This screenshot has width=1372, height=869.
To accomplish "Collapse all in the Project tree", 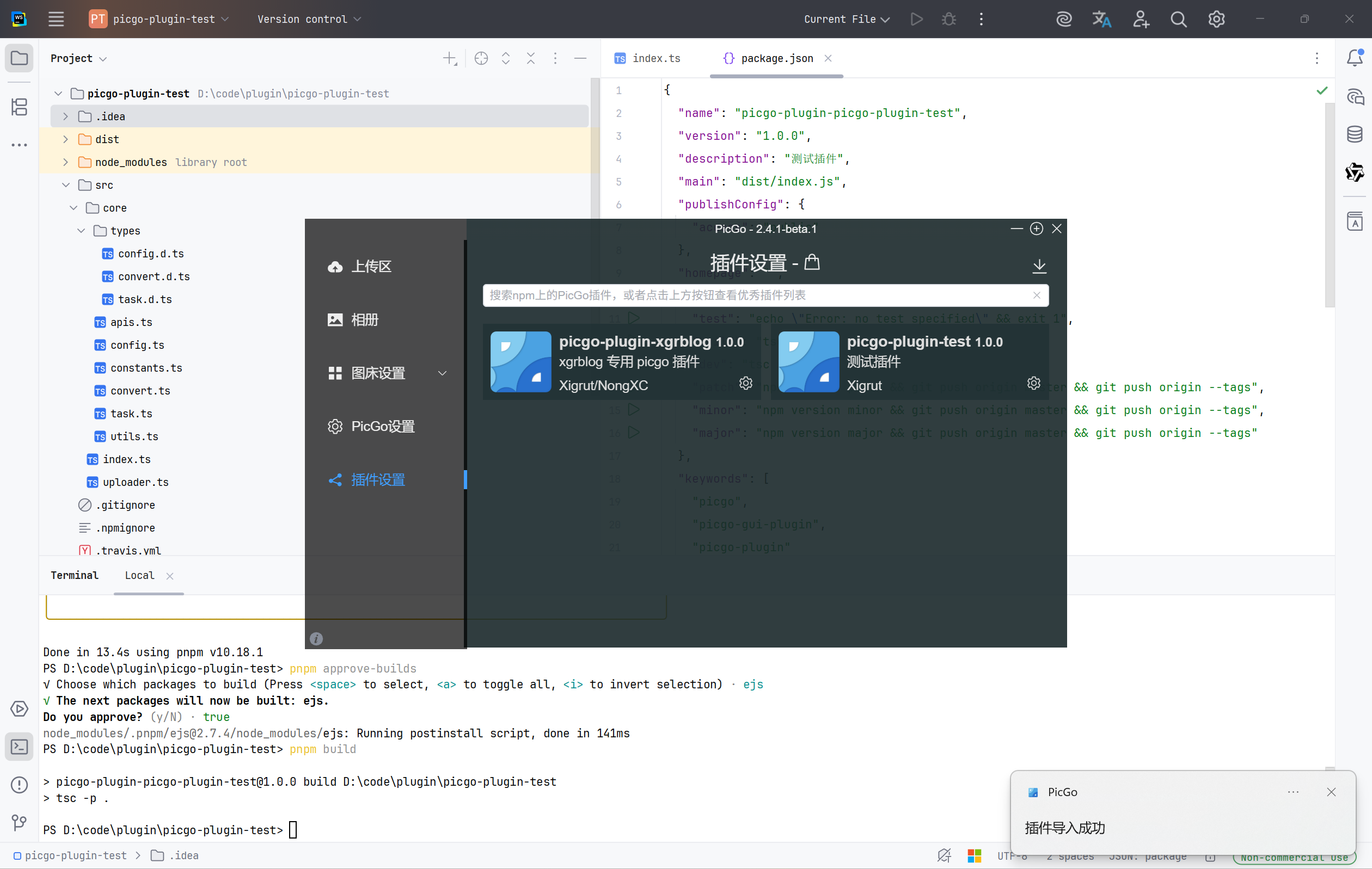I will click(530, 58).
